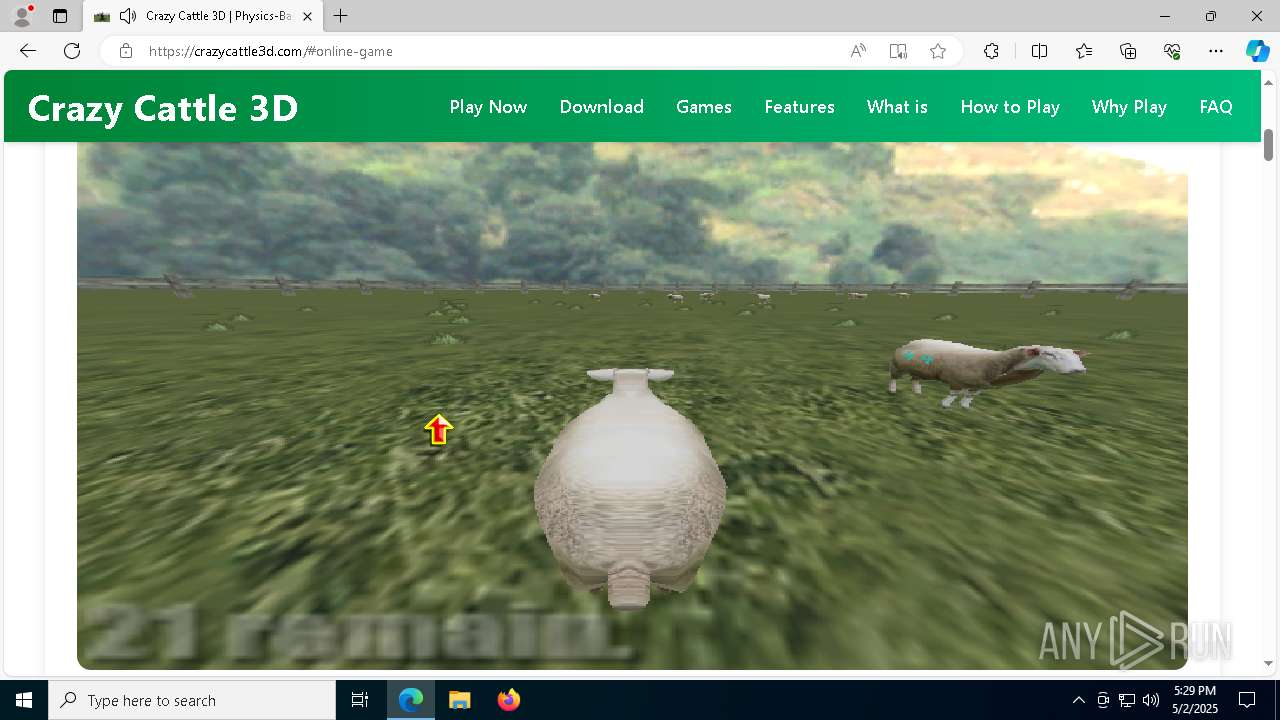This screenshot has height=720, width=1280.
Task: Open browser Extensions menu
Action: pyautogui.click(x=991, y=51)
